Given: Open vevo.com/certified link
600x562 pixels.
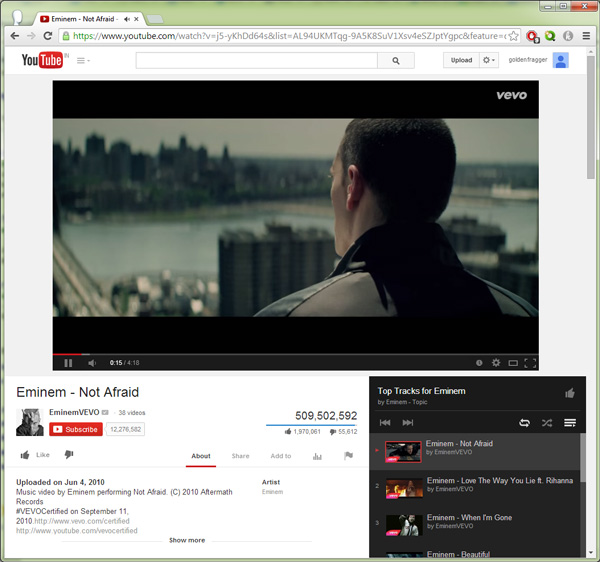Looking at the screenshot, I should [x=82, y=521].
